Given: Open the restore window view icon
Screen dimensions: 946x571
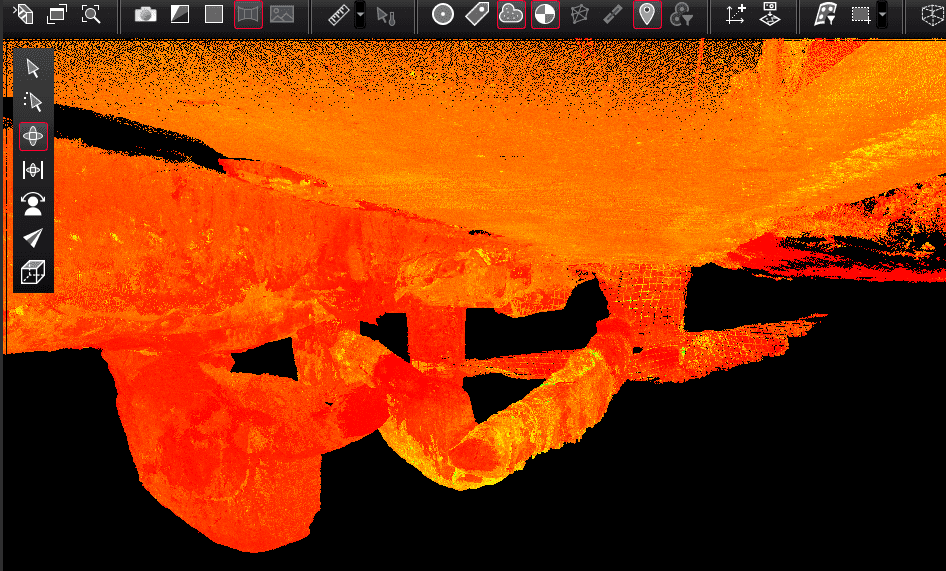Looking at the screenshot, I should click(x=58, y=14).
